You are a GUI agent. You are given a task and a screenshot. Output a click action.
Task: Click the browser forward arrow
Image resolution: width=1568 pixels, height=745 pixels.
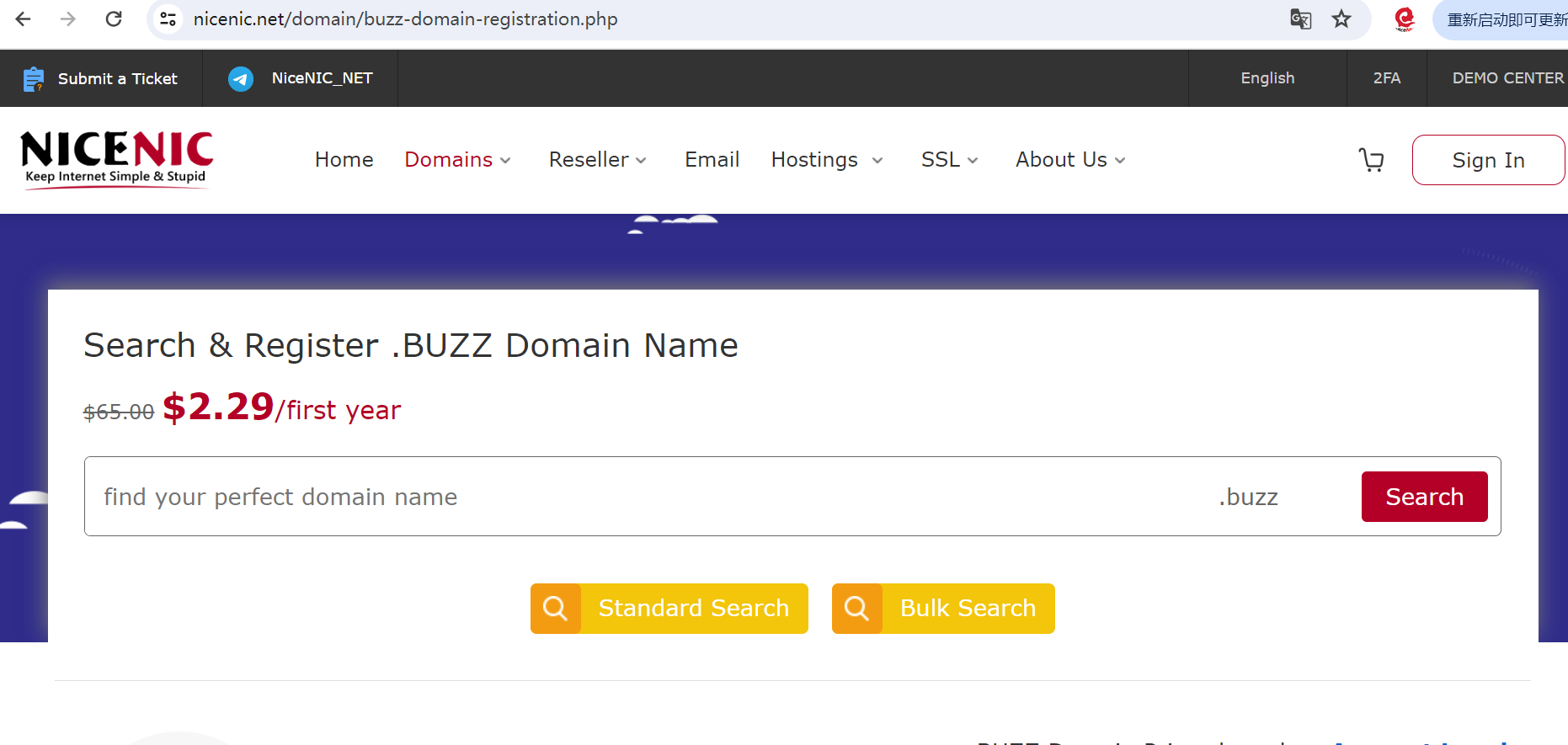point(68,19)
